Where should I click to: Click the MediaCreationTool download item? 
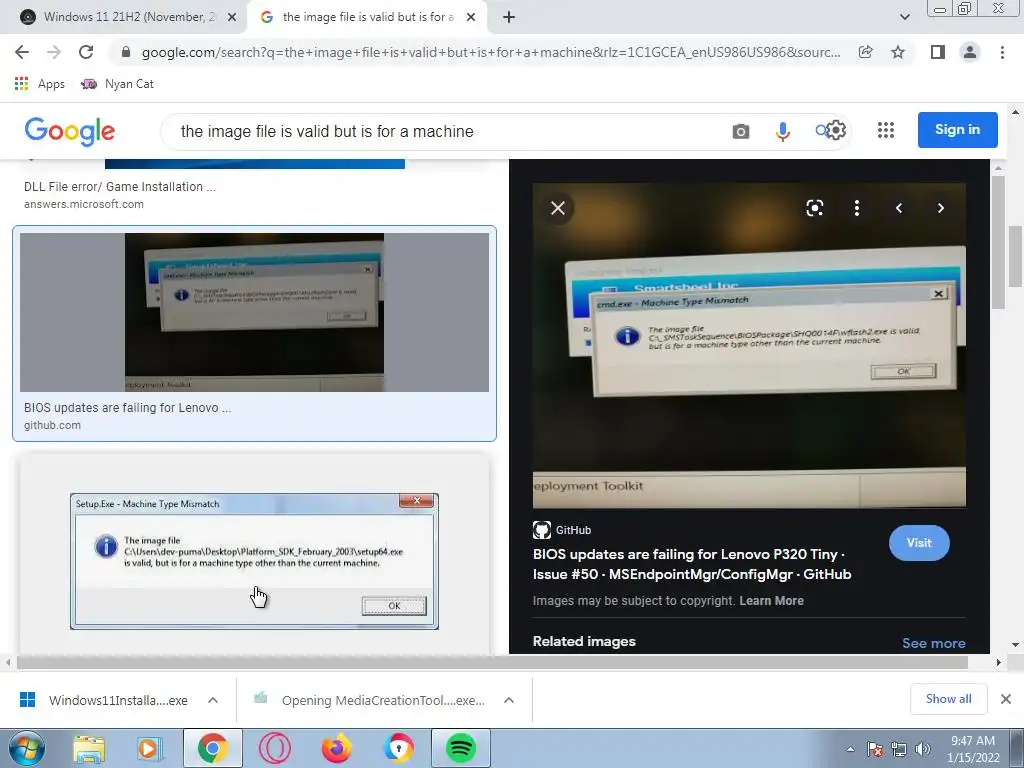tap(370, 701)
